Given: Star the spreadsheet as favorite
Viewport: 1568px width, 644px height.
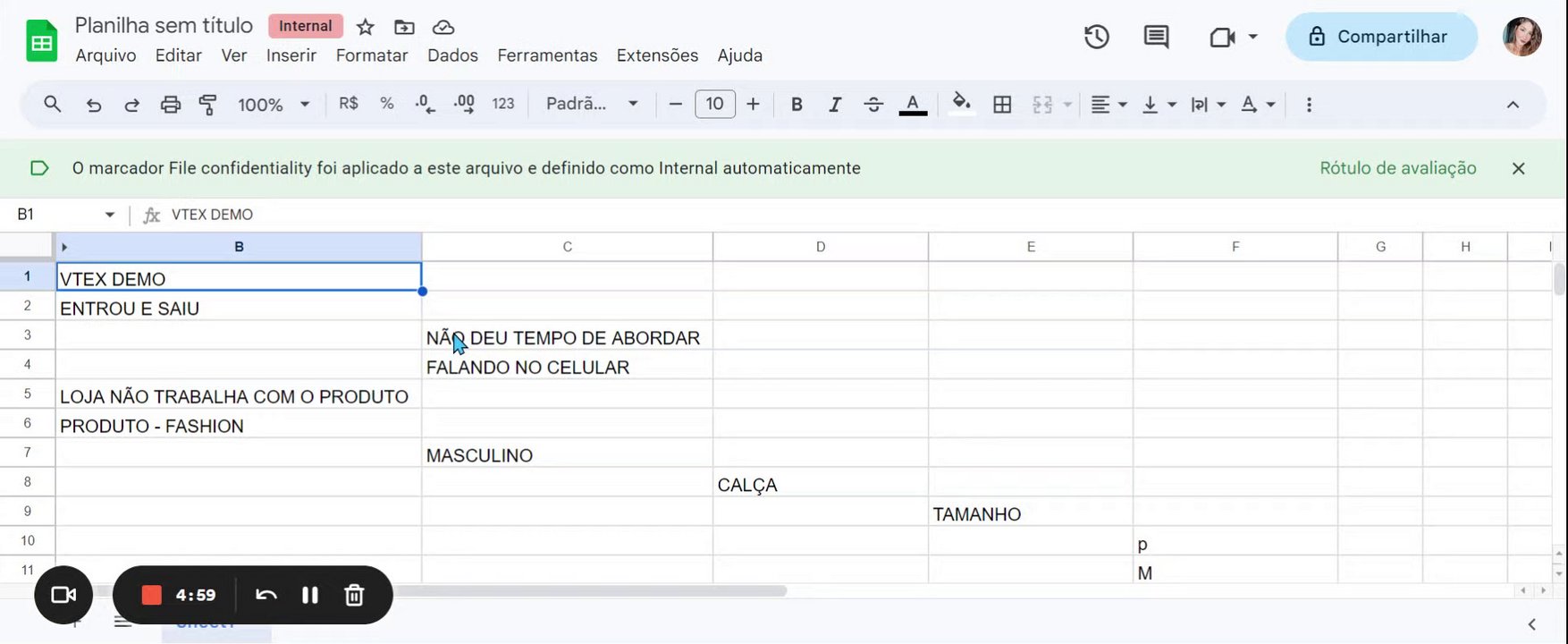Looking at the screenshot, I should coord(365,27).
